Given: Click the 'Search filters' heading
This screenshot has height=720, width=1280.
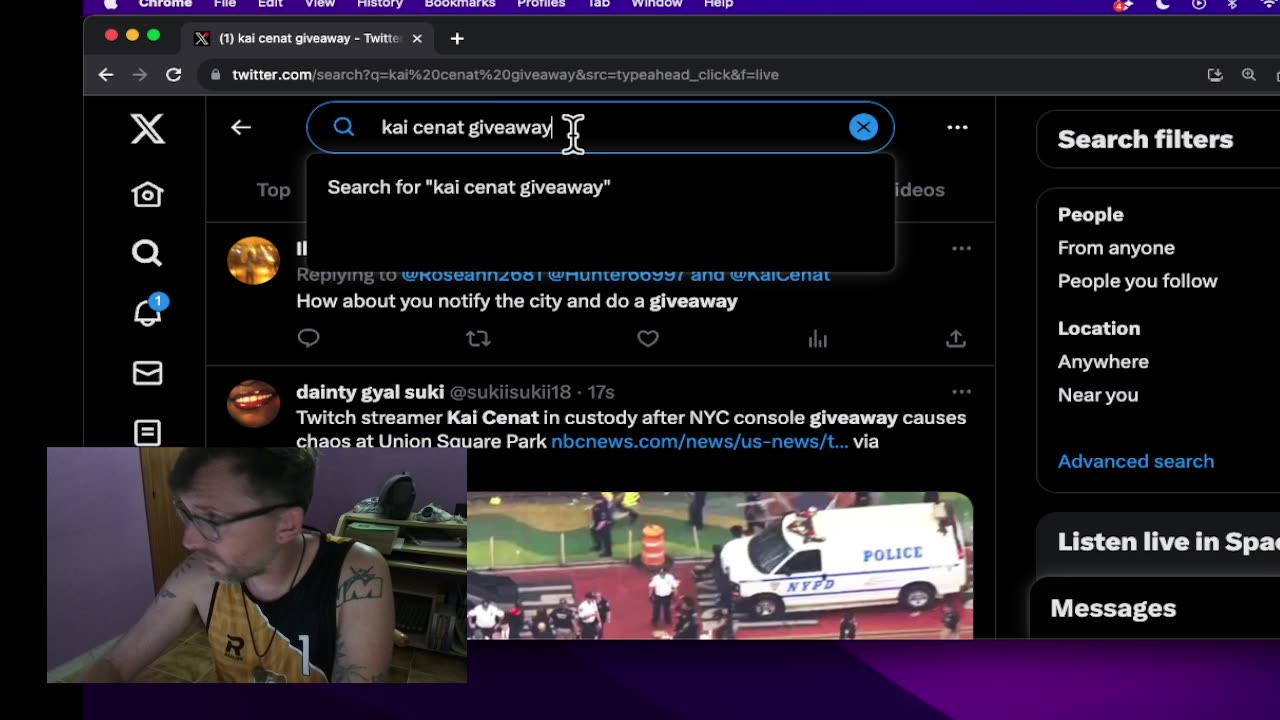Looking at the screenshot, I should 1145,139.
